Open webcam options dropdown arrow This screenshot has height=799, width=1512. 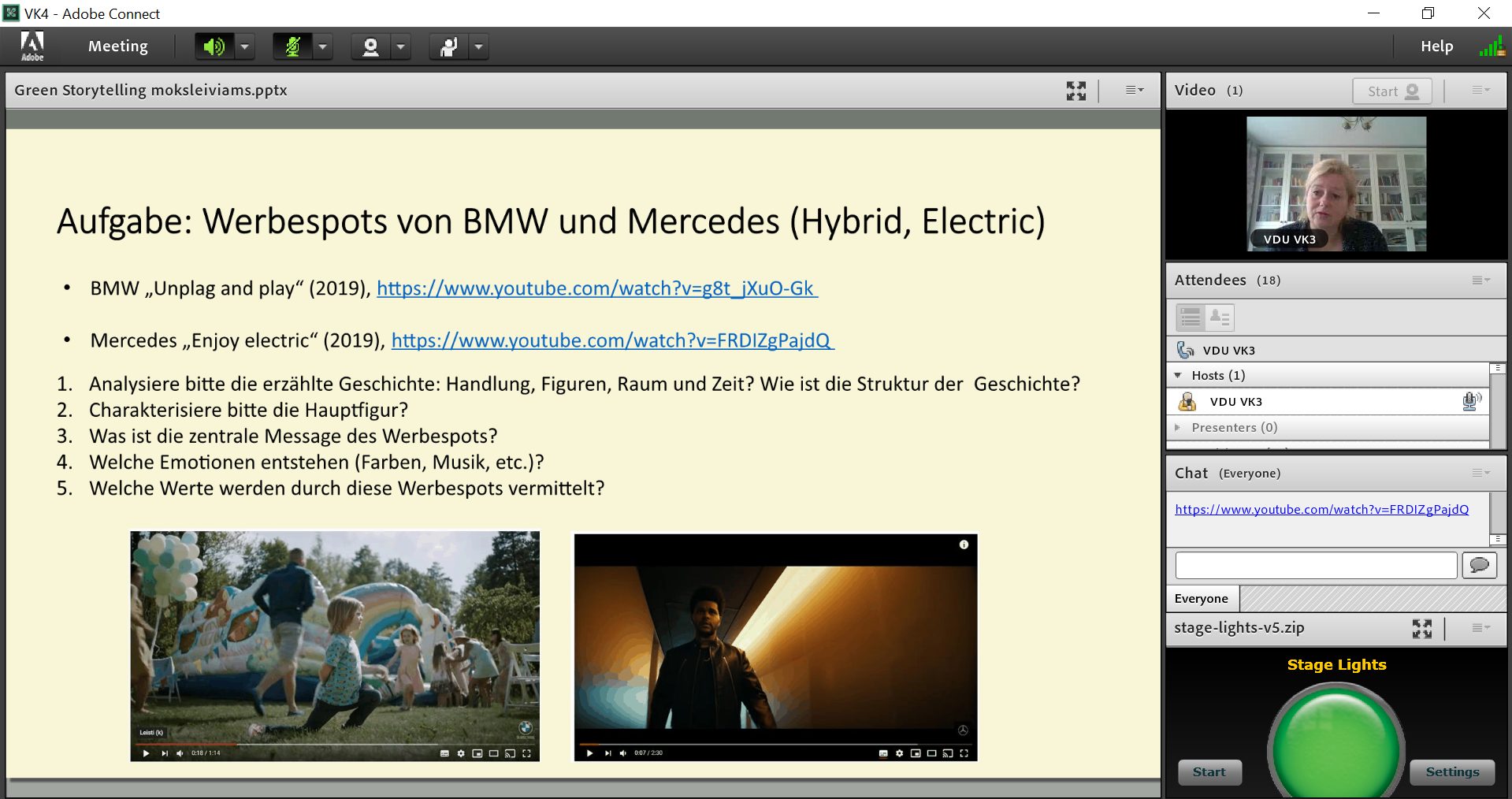tap(401, 46)
